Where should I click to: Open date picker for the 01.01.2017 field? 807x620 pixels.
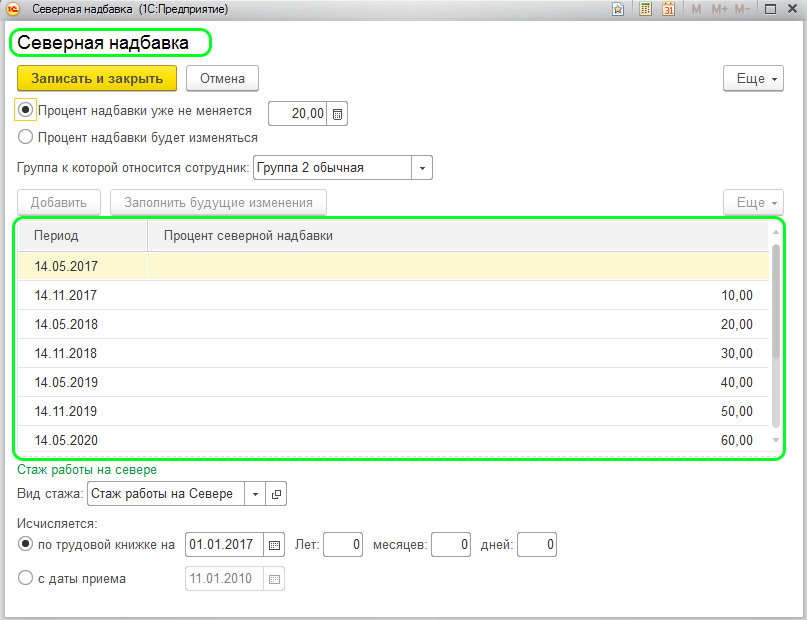[275, 545]
